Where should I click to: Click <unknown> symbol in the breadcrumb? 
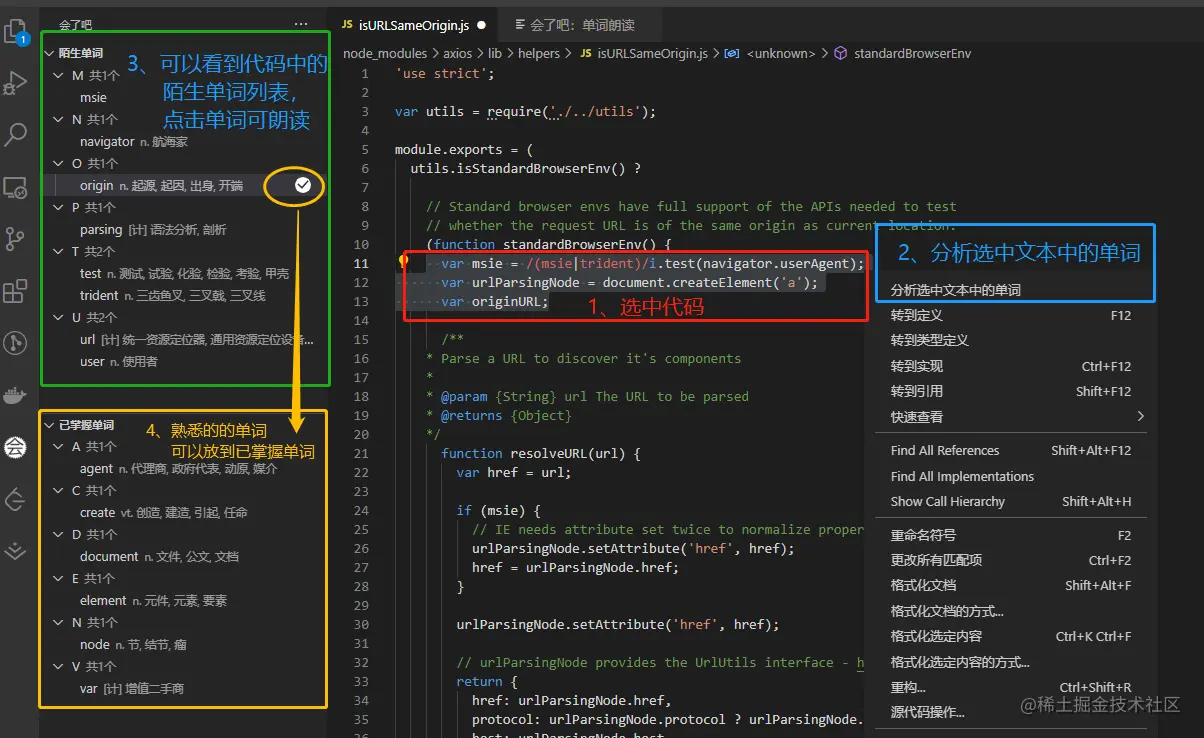pyautogui.click(x=781, y=53)
